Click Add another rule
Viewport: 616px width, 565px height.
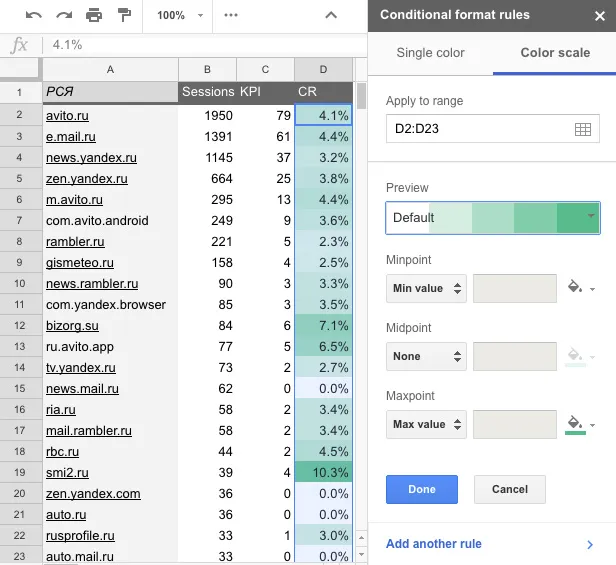click(433, 544)
